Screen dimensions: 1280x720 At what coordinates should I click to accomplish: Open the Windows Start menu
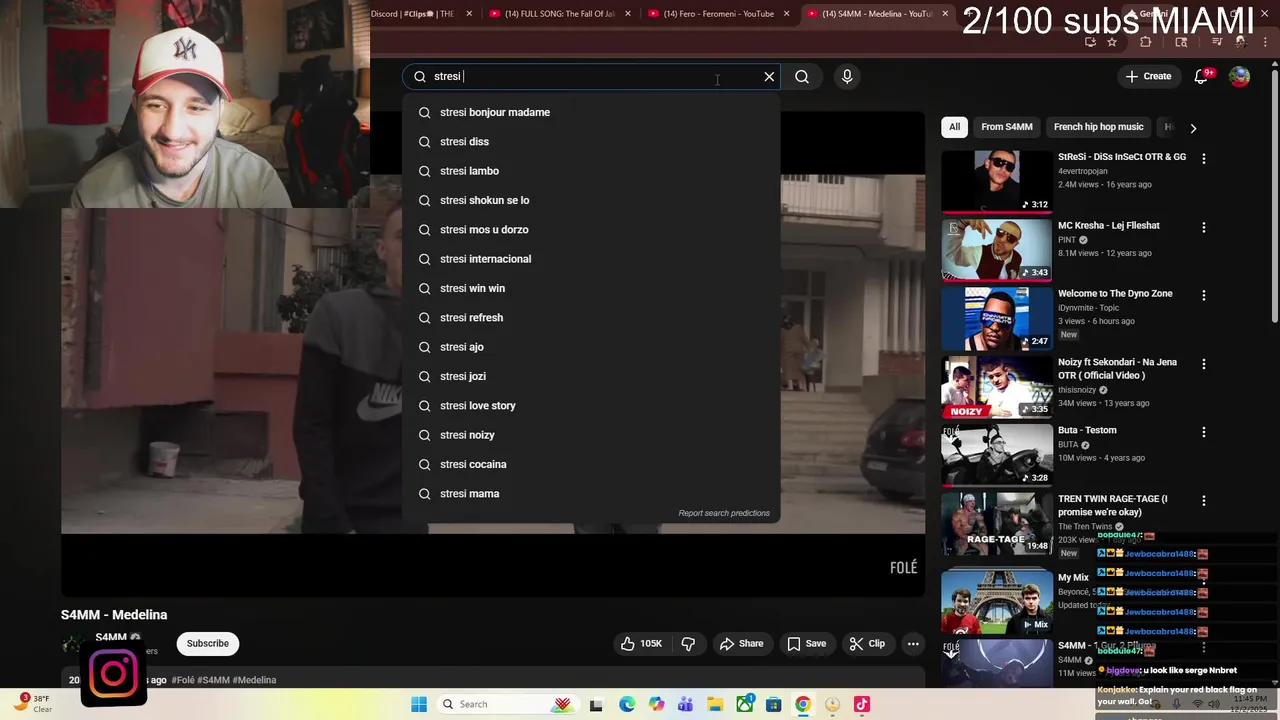point(419,704)
